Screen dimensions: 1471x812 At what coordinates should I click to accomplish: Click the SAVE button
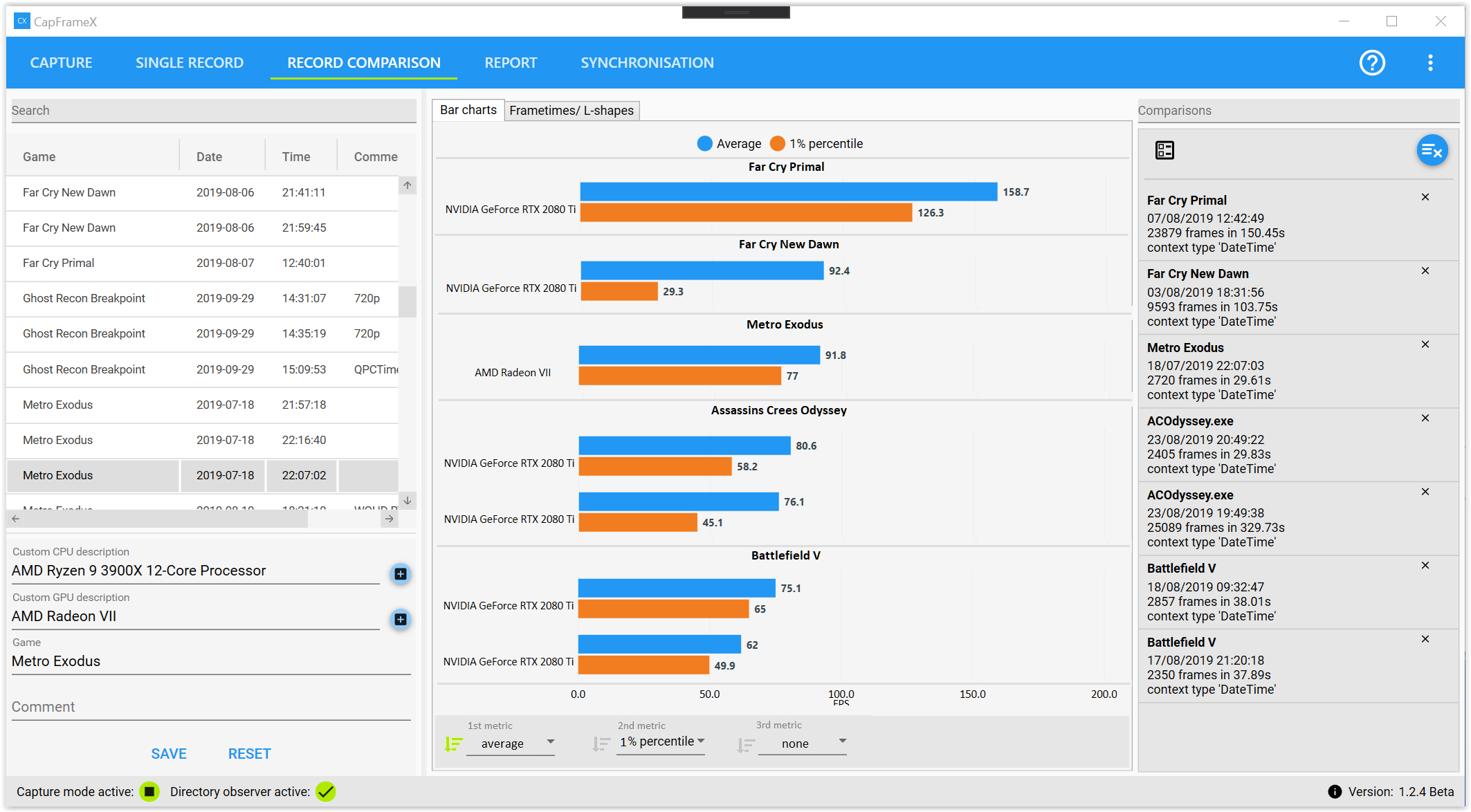click(169, 754)
